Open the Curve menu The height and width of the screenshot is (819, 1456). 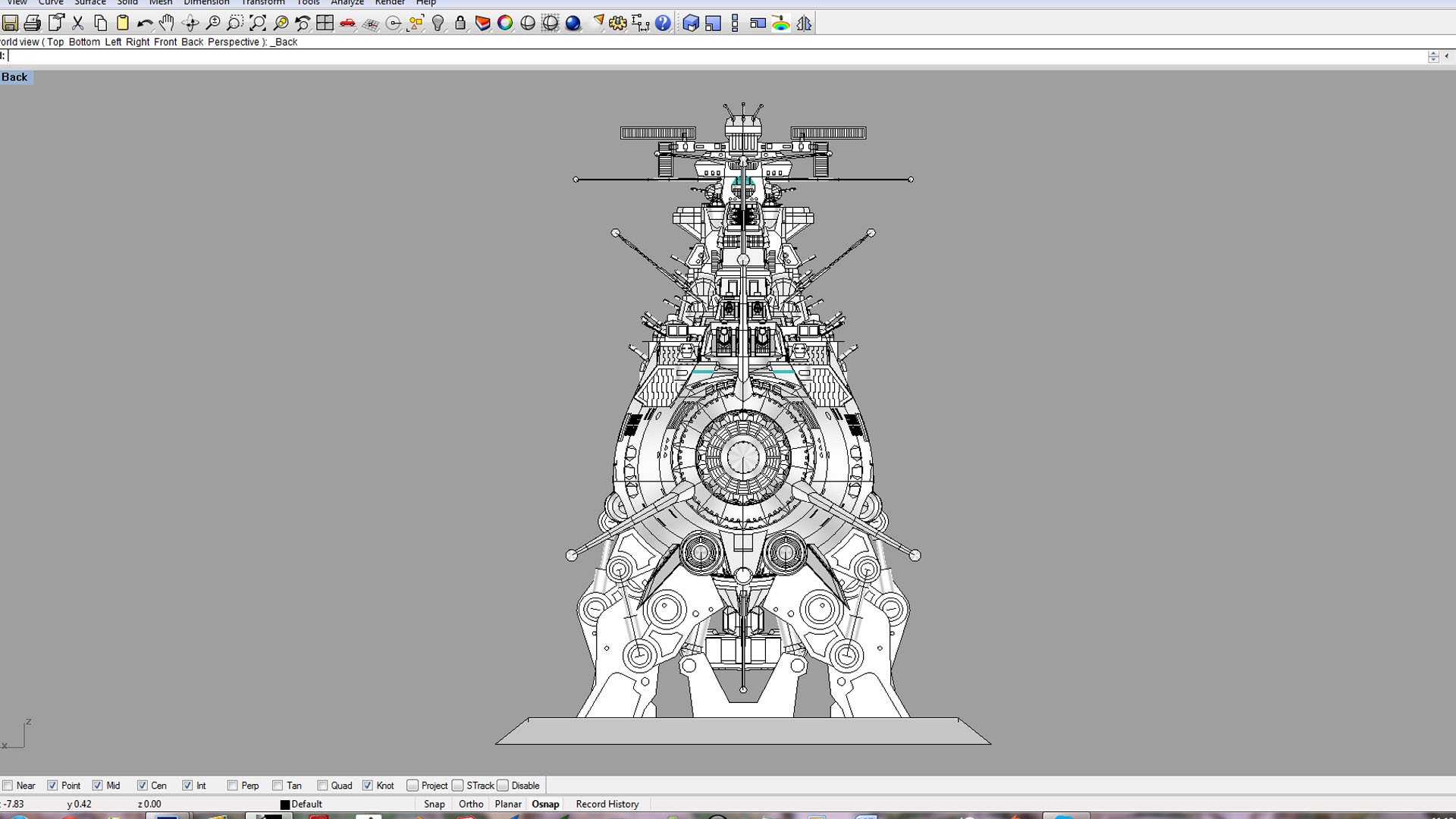[51, 3]
